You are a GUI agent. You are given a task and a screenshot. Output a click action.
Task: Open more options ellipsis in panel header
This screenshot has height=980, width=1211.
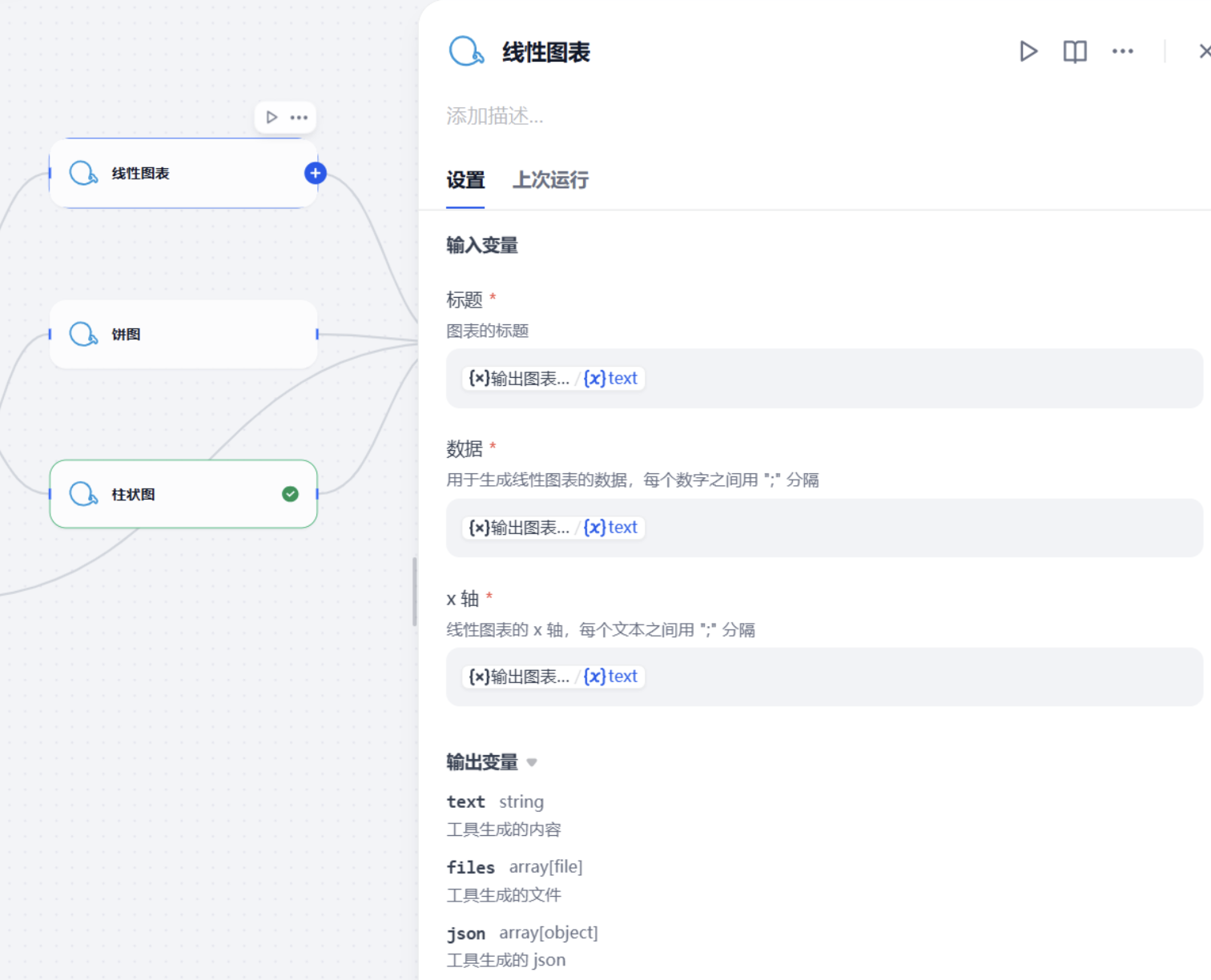(1123, 52)
